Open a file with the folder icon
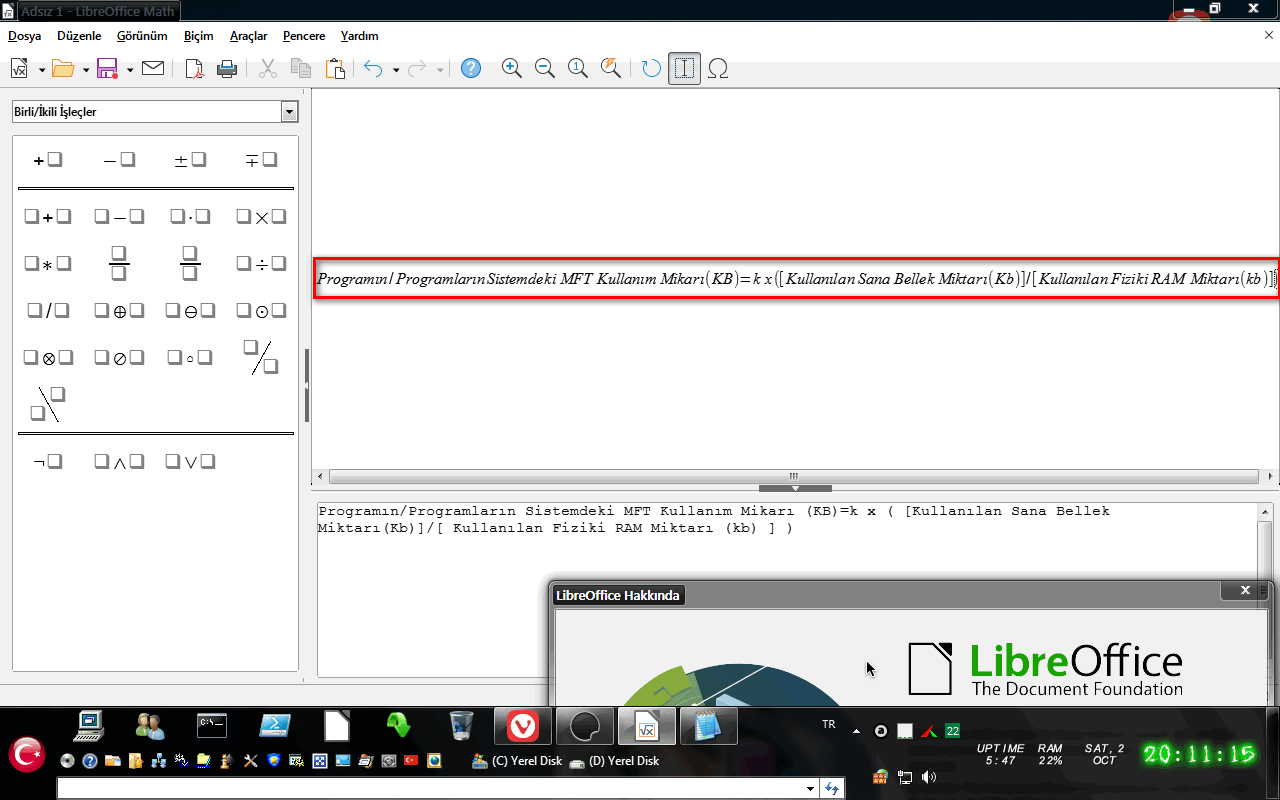The height and width of the screenshot is (800, 1280). (x=64, y=68)
